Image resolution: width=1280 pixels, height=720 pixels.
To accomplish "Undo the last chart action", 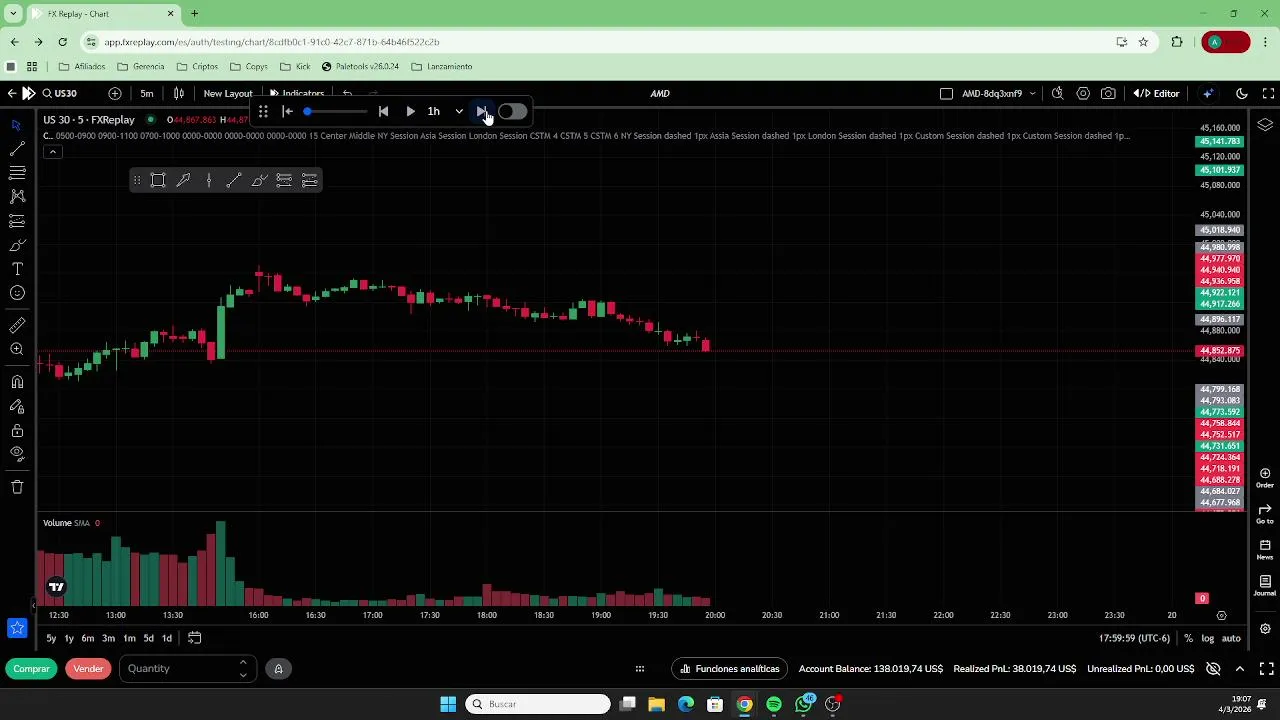I will coord(347,93).
